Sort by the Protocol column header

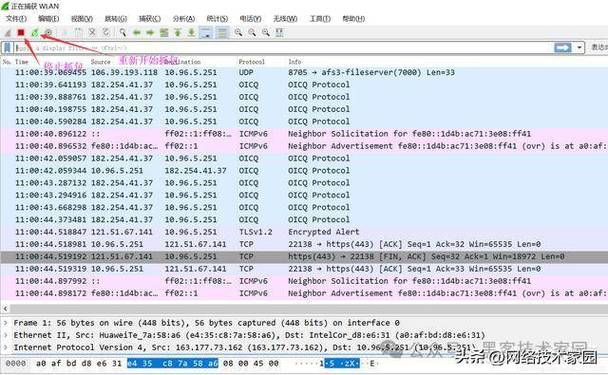(x=252, y=62)
